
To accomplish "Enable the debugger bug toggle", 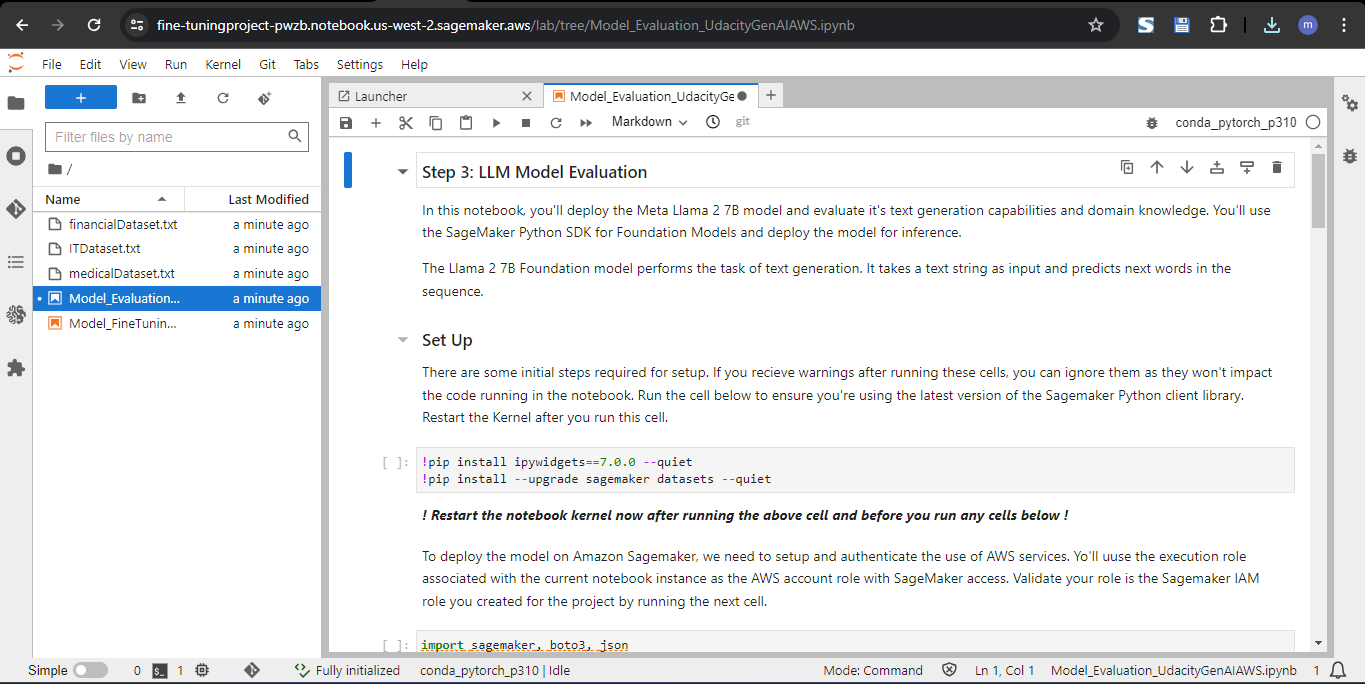I will coord(1152,122).
